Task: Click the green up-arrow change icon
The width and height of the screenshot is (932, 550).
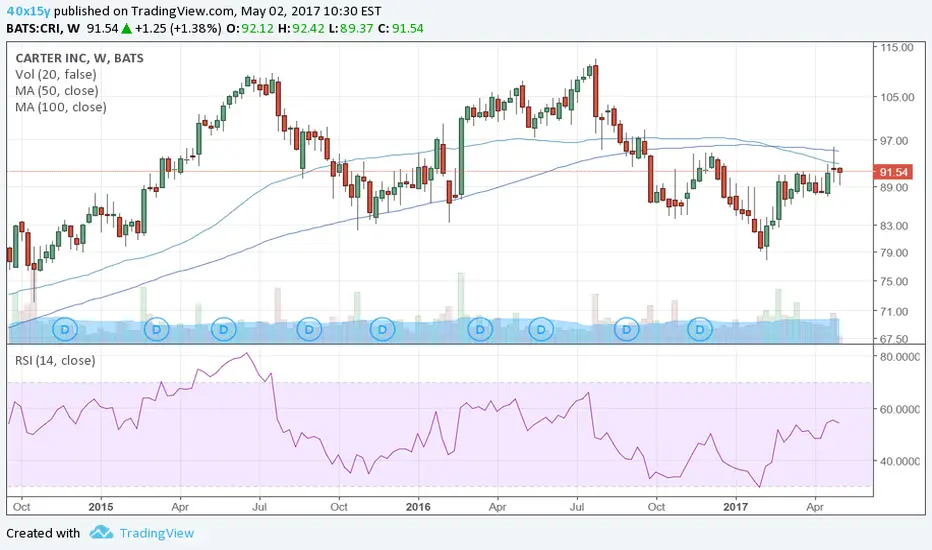Action: tap(127, 28)
